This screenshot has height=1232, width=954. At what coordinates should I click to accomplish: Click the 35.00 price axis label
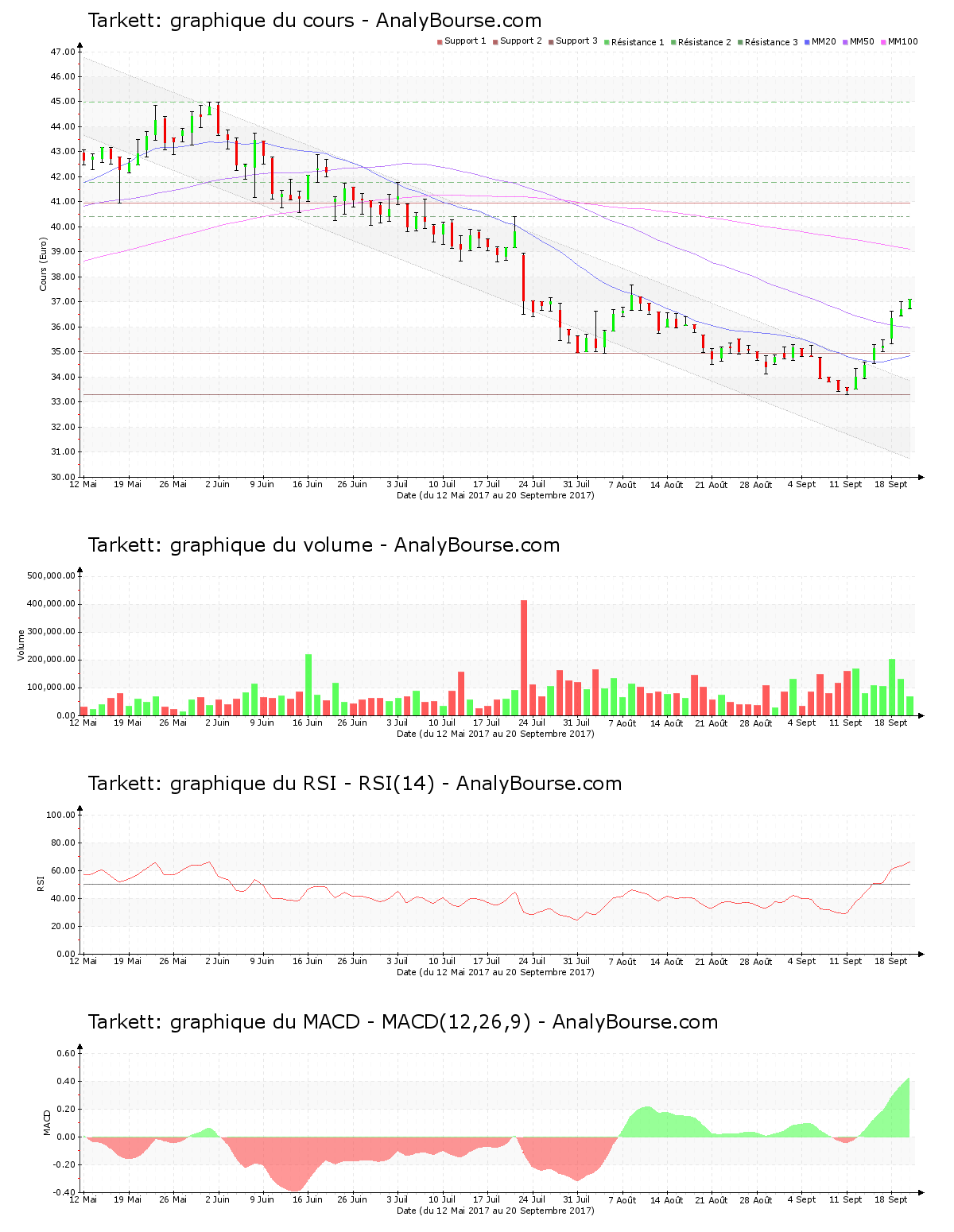(63, 352)
